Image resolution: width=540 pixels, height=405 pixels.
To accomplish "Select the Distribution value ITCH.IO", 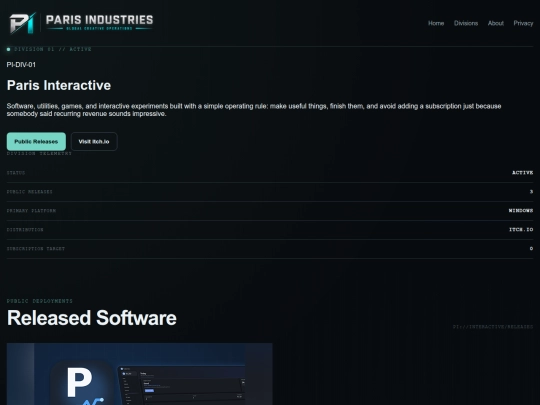I will (x=521, y=229).
